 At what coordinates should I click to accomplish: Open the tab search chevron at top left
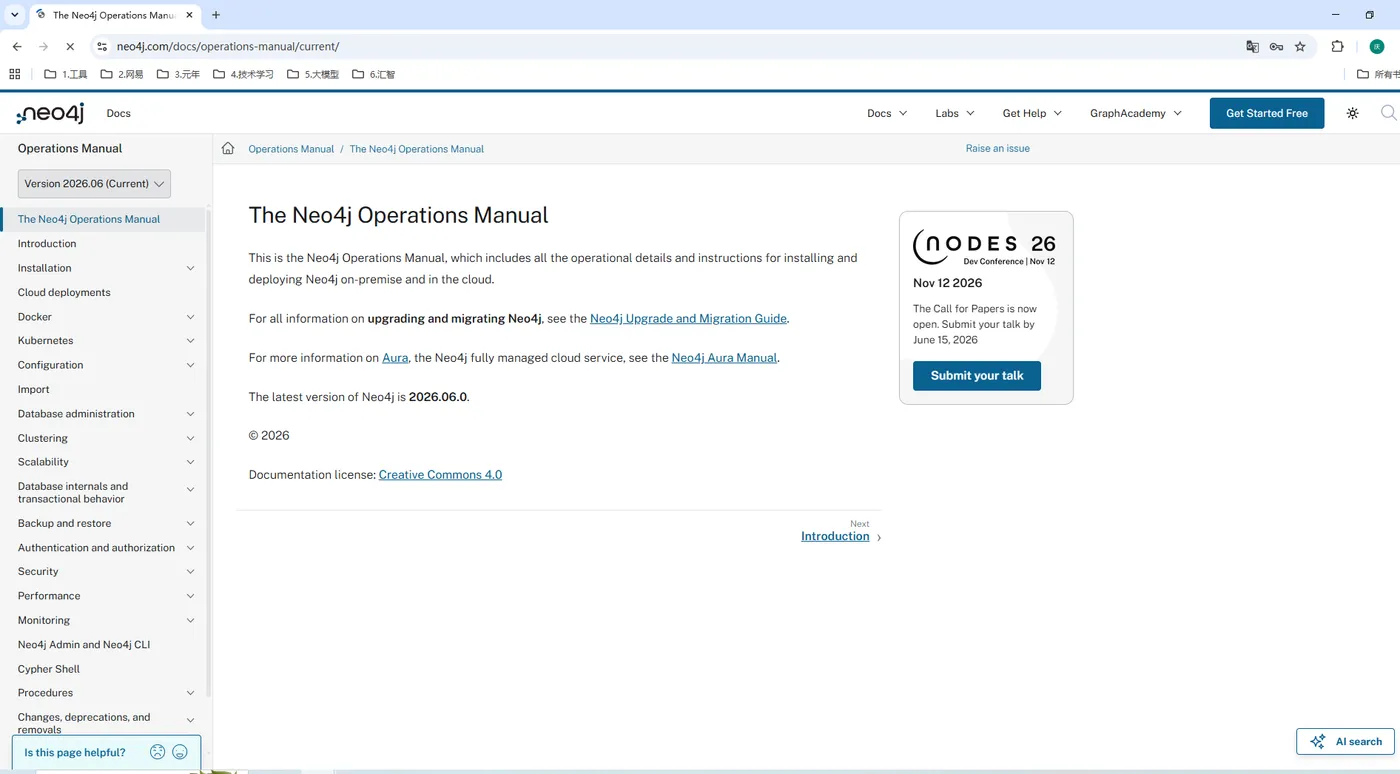tap(14, 15)
